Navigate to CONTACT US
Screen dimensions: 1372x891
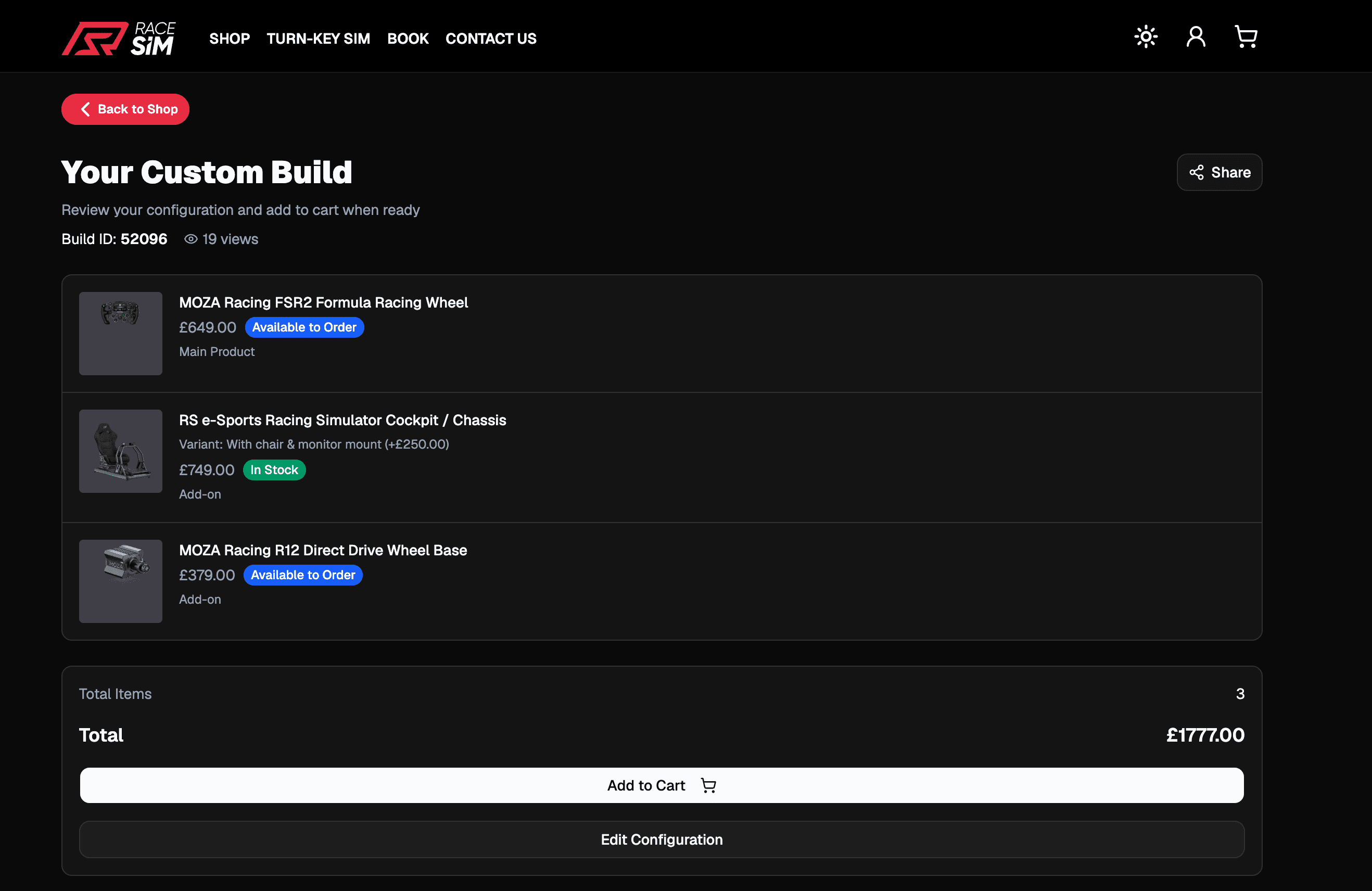click(x=491, y=39)
